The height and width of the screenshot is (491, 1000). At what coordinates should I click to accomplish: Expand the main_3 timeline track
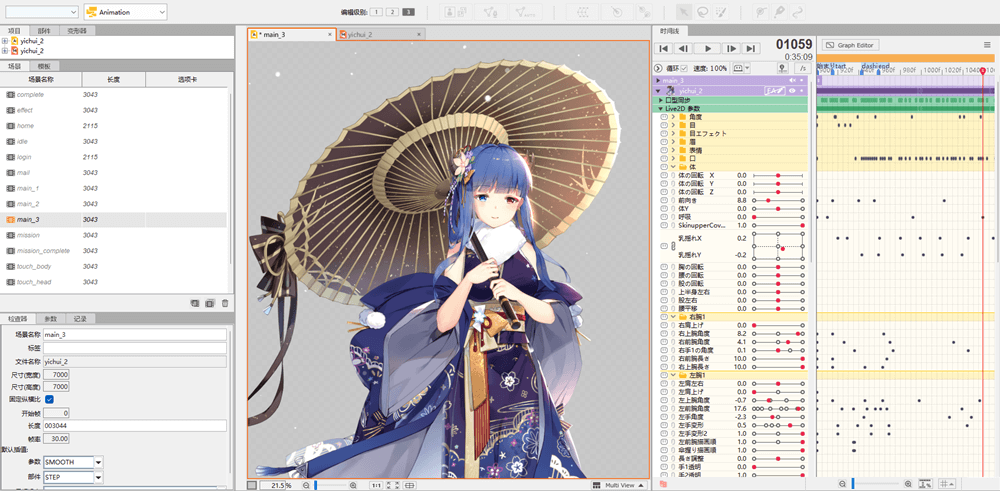click(x=658, y=81)
